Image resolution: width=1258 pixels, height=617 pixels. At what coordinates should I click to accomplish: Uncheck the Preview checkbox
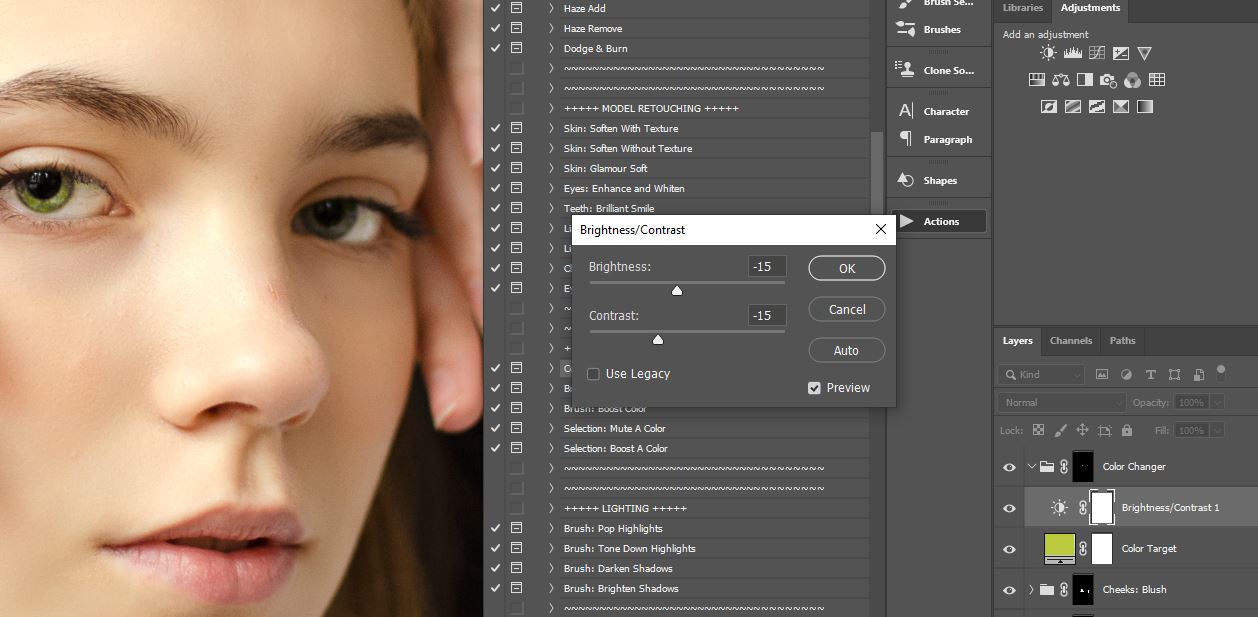pyautogui.click(x=814, y=388)
